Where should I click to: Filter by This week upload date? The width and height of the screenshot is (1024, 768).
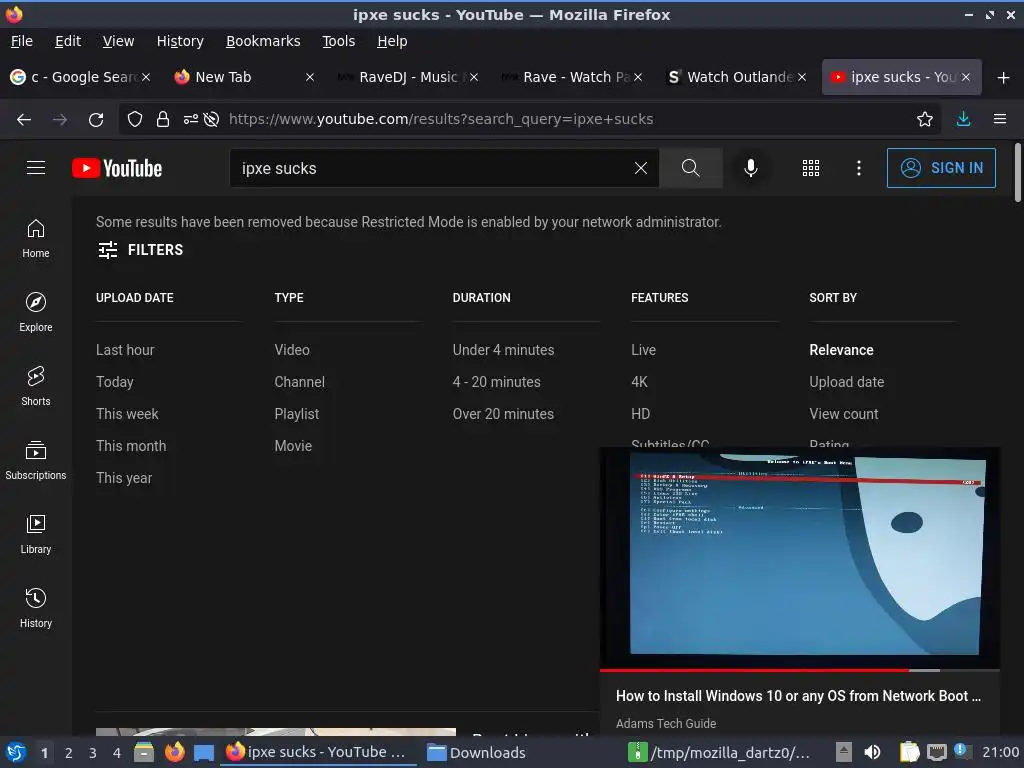[127, 414]
